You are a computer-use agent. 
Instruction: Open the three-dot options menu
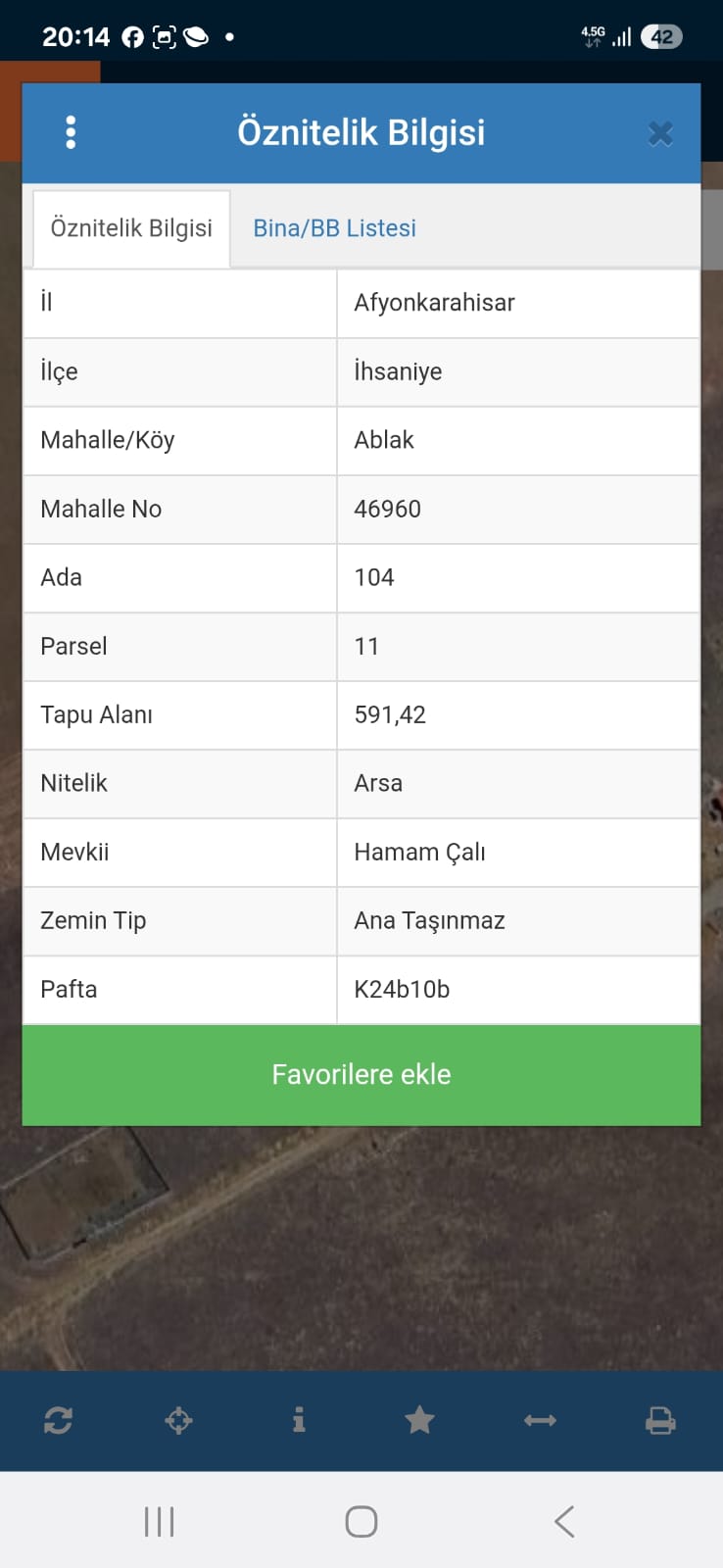coord(71,132)
